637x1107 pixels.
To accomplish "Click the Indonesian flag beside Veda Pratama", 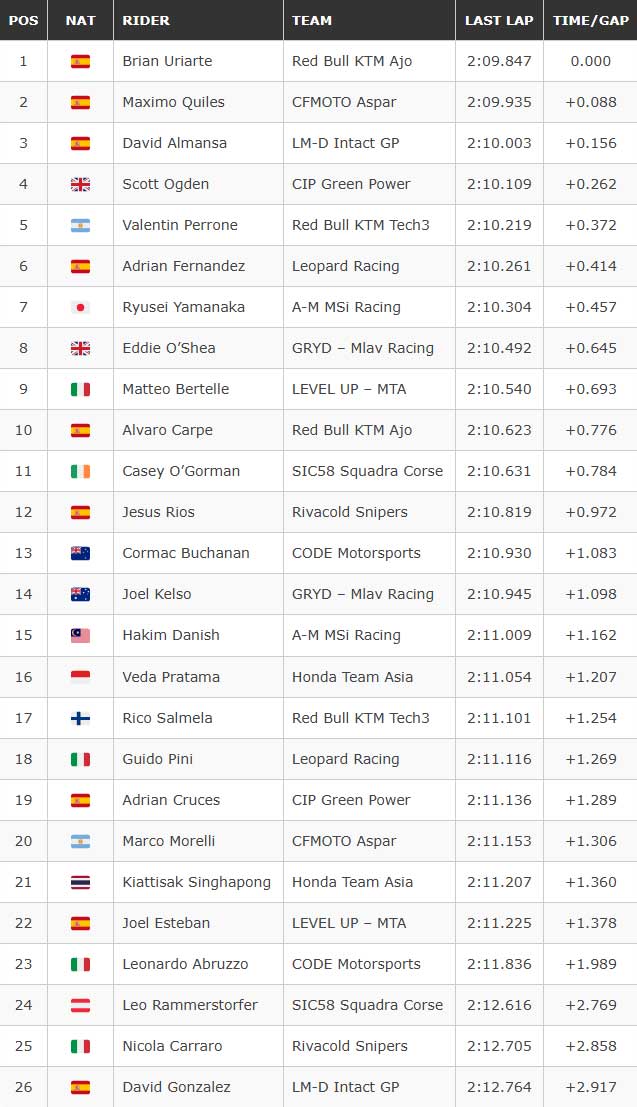I will point(80,677).
